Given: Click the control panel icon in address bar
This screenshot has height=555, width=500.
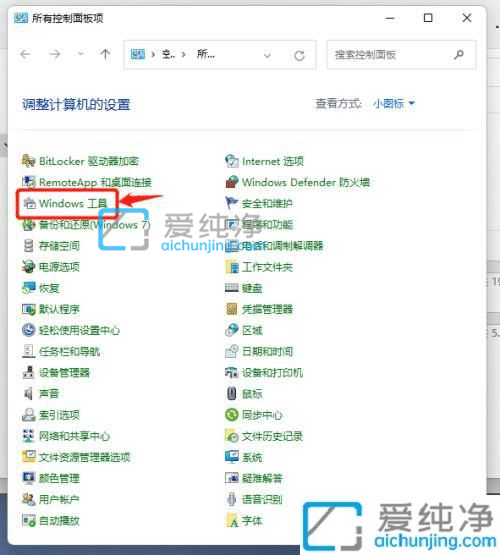Looking at the screenshot, I should 138,54.
